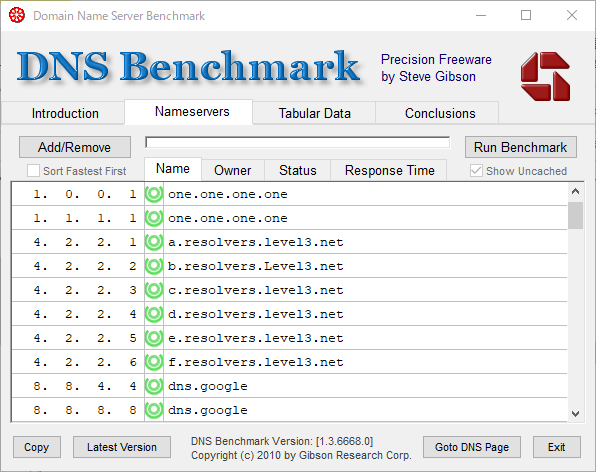Select b.resolvers.Level3.net entry
This screenshot has height=472, width=596.
256,266
